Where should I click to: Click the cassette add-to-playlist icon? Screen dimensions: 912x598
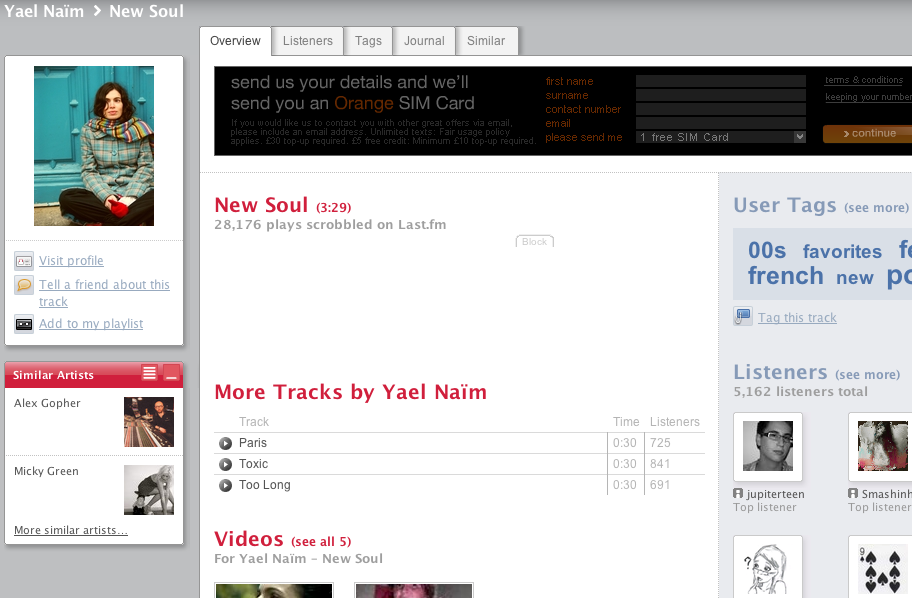tap(24, 324)
